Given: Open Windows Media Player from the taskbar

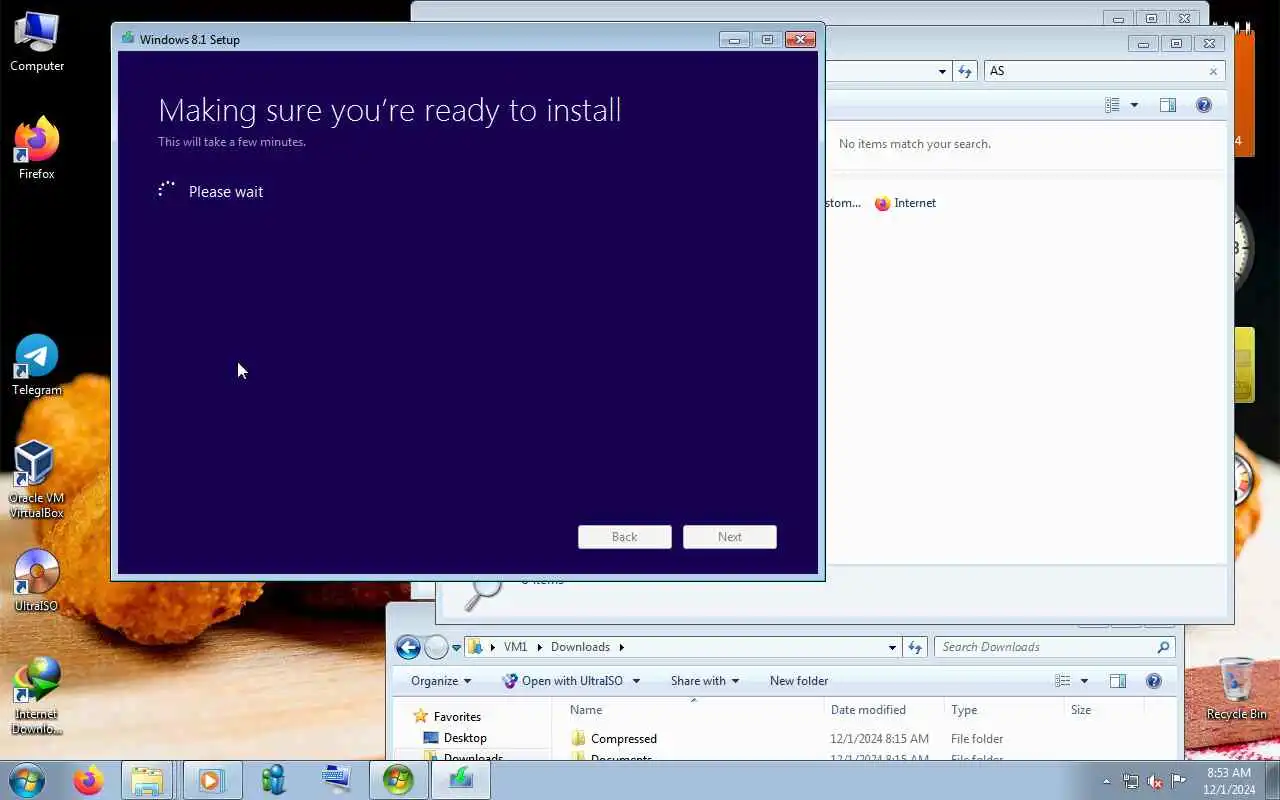Looking at the screenshot, I should pyautogui.click(x=211, y=780).
